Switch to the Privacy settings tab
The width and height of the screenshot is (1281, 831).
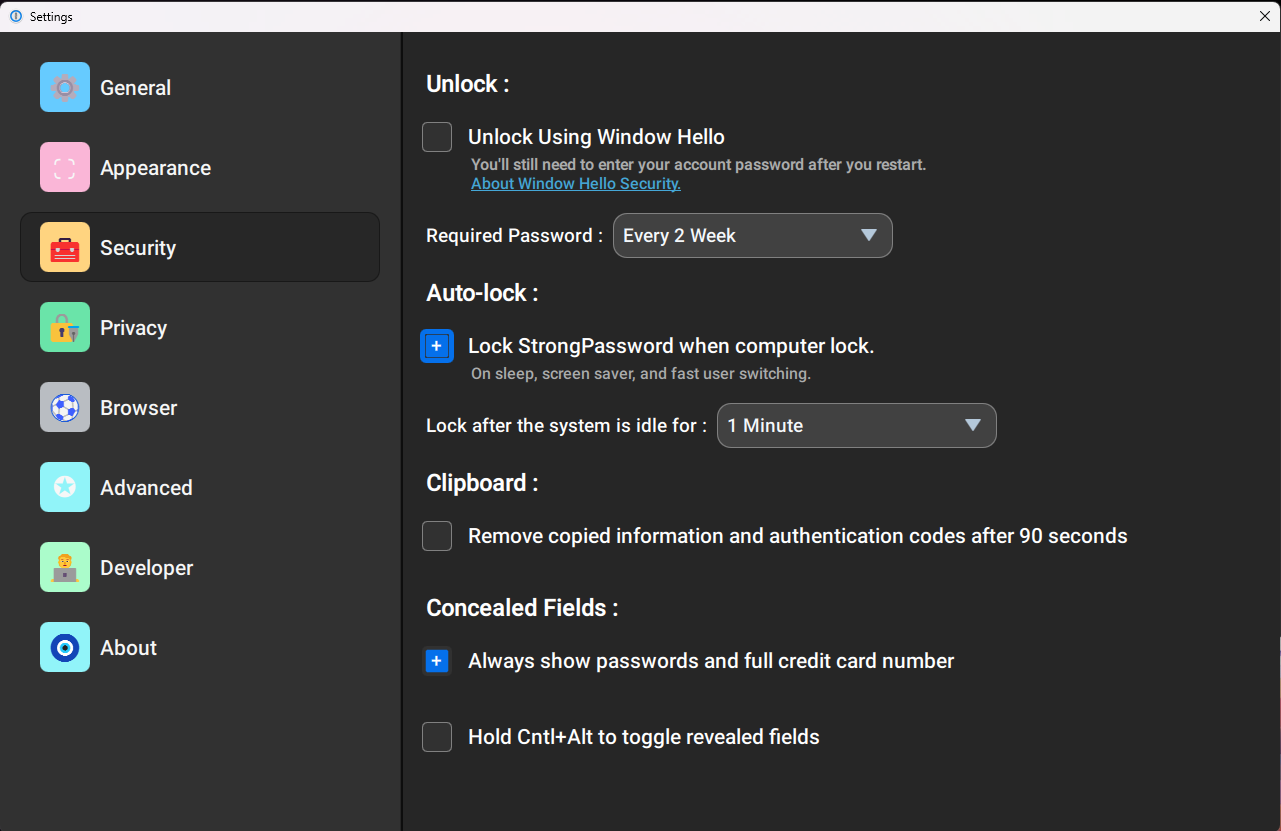133,328
